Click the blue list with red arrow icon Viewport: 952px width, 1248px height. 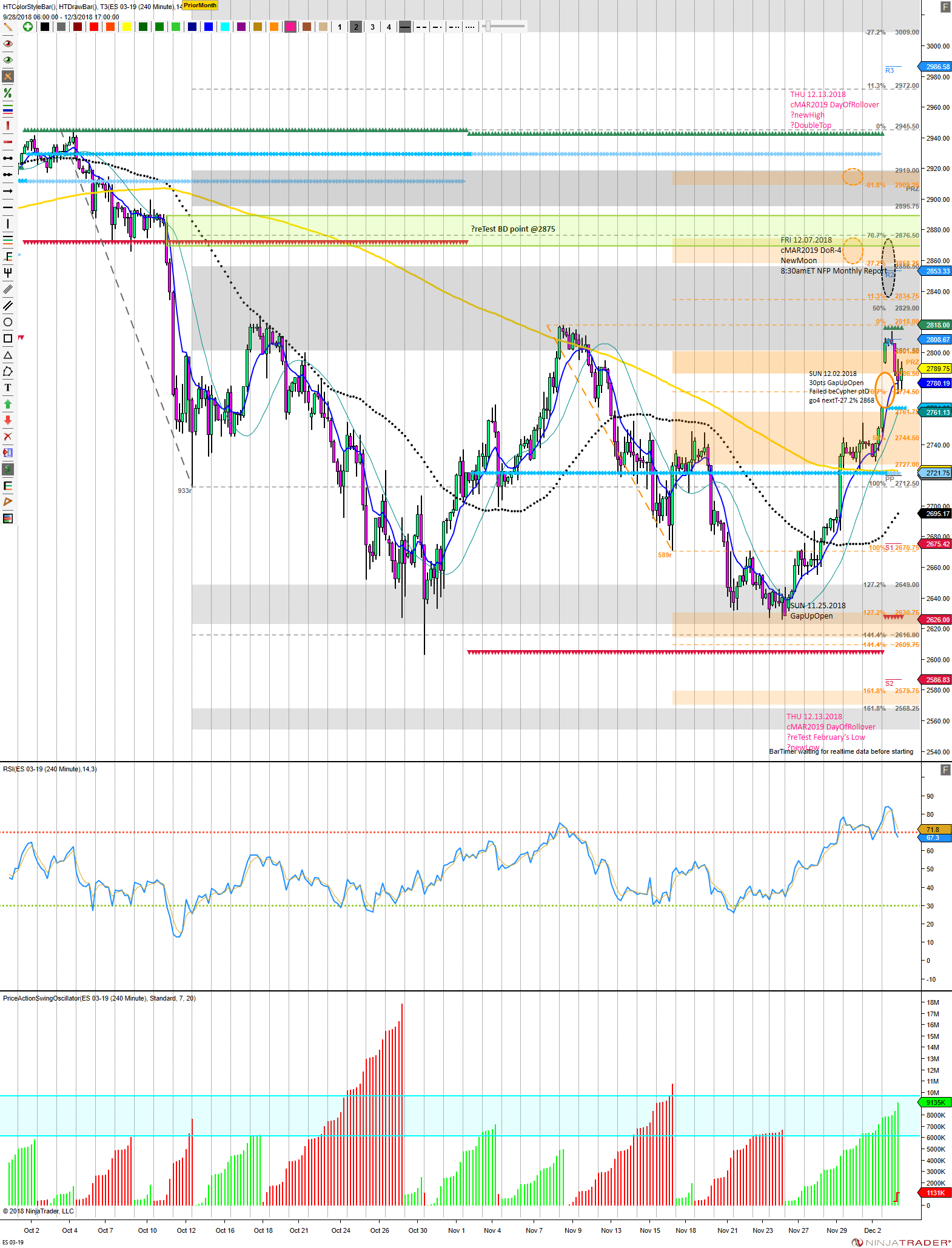pos(8,453)
